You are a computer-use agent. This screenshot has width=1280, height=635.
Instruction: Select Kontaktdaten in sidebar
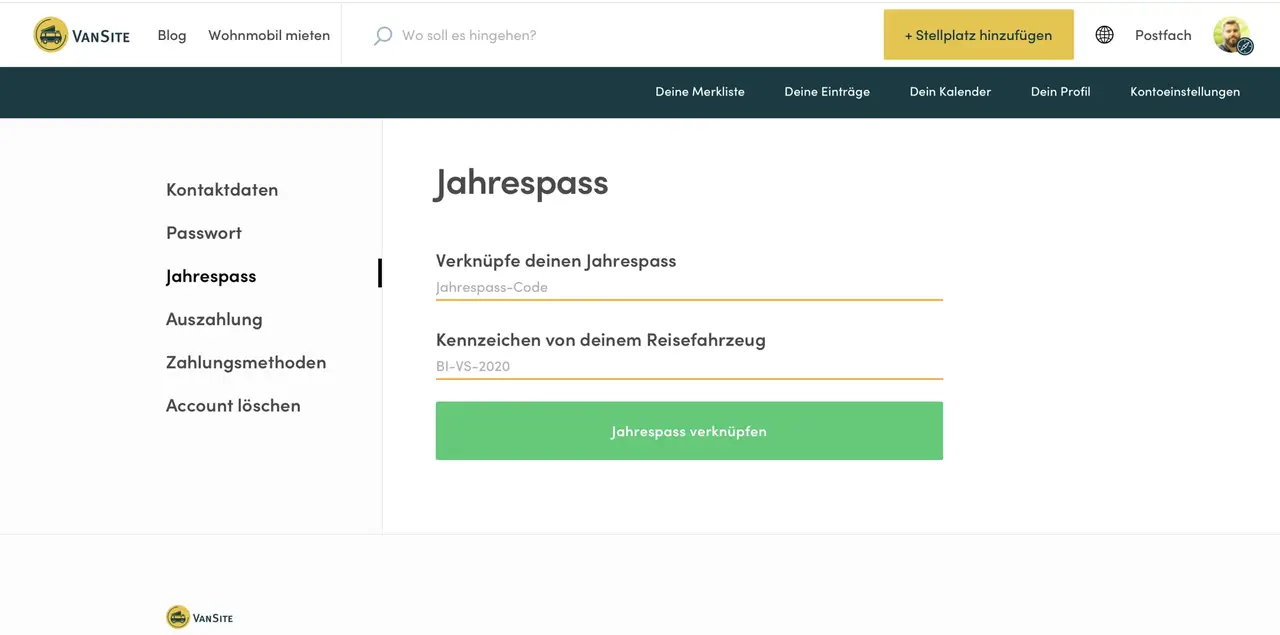(222, 190)
